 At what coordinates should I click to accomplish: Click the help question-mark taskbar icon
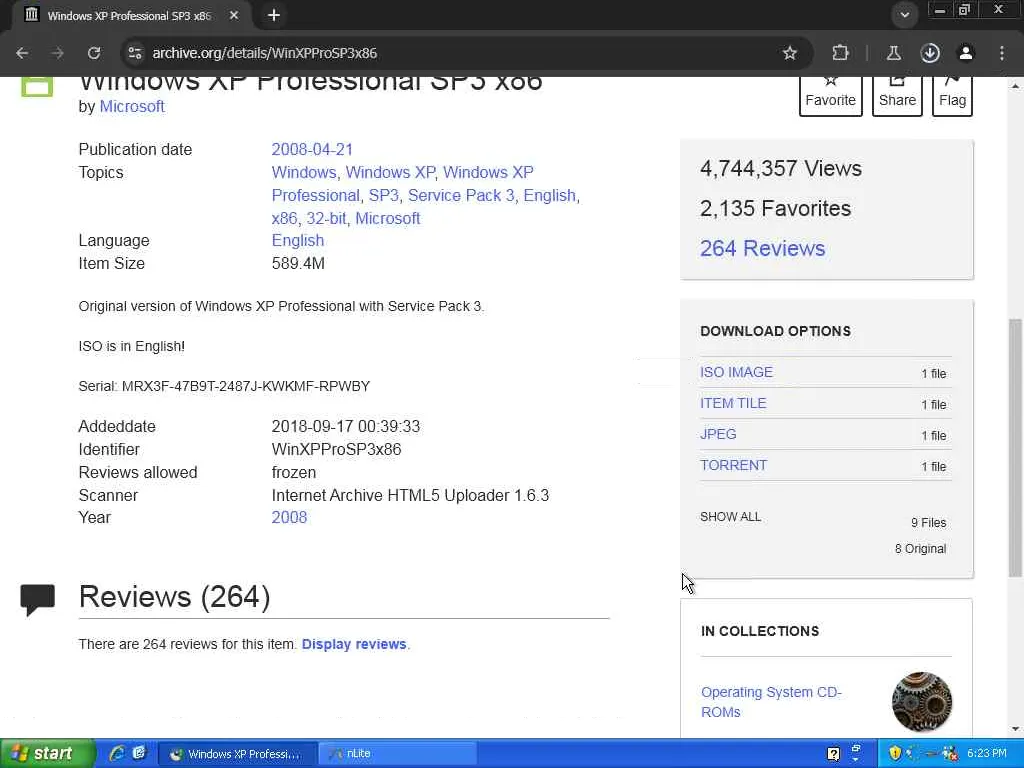833,754
